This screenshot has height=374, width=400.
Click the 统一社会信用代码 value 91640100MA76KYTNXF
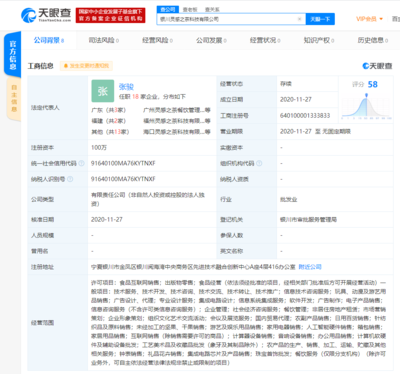click(123, 163)
